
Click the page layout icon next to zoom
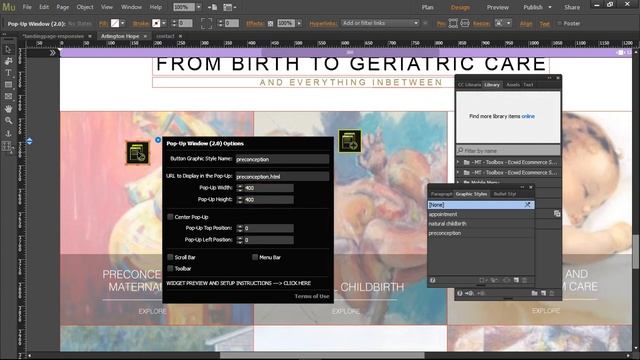(x=212, y=7)
